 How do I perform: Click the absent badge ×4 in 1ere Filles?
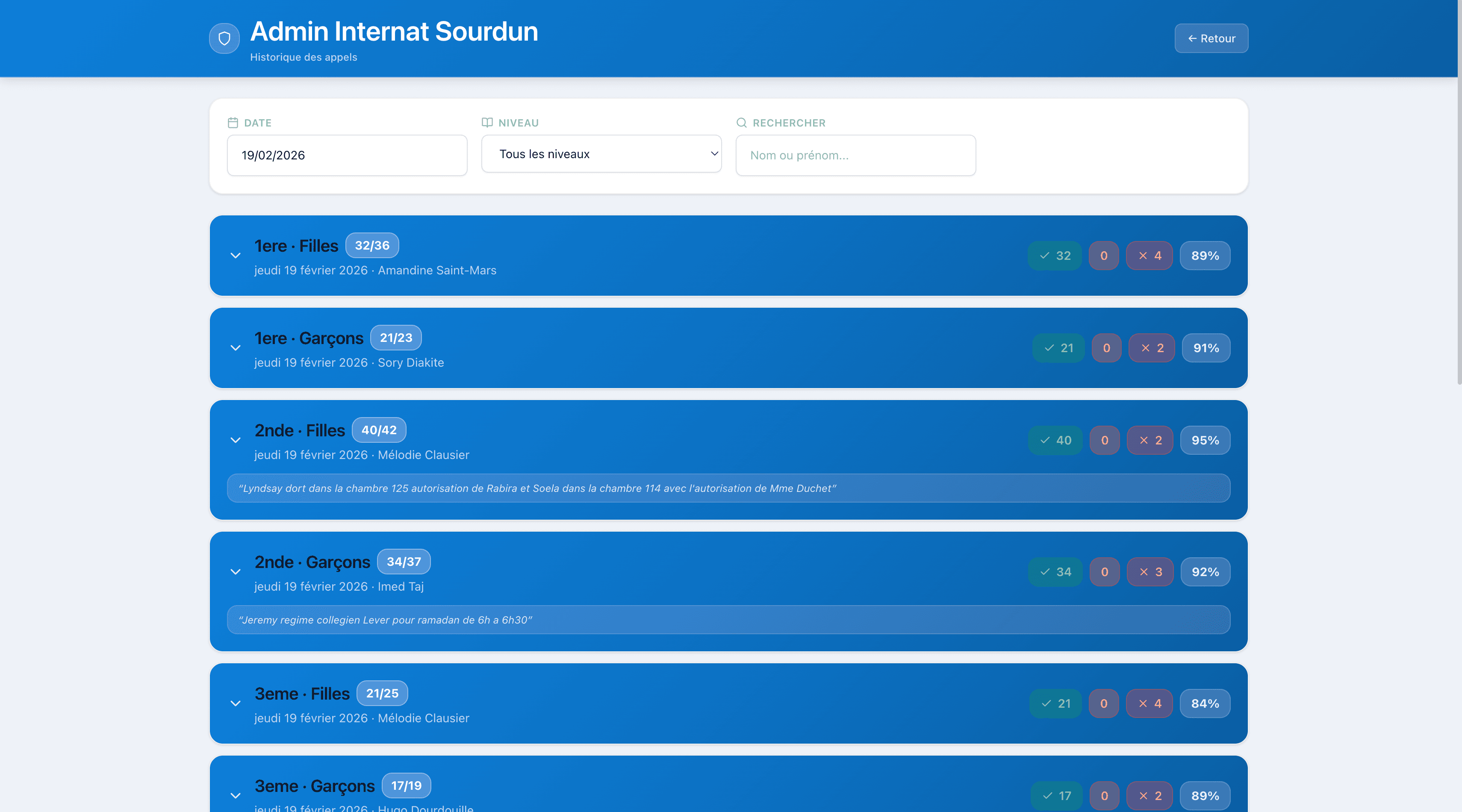[x=1149, y=256]
